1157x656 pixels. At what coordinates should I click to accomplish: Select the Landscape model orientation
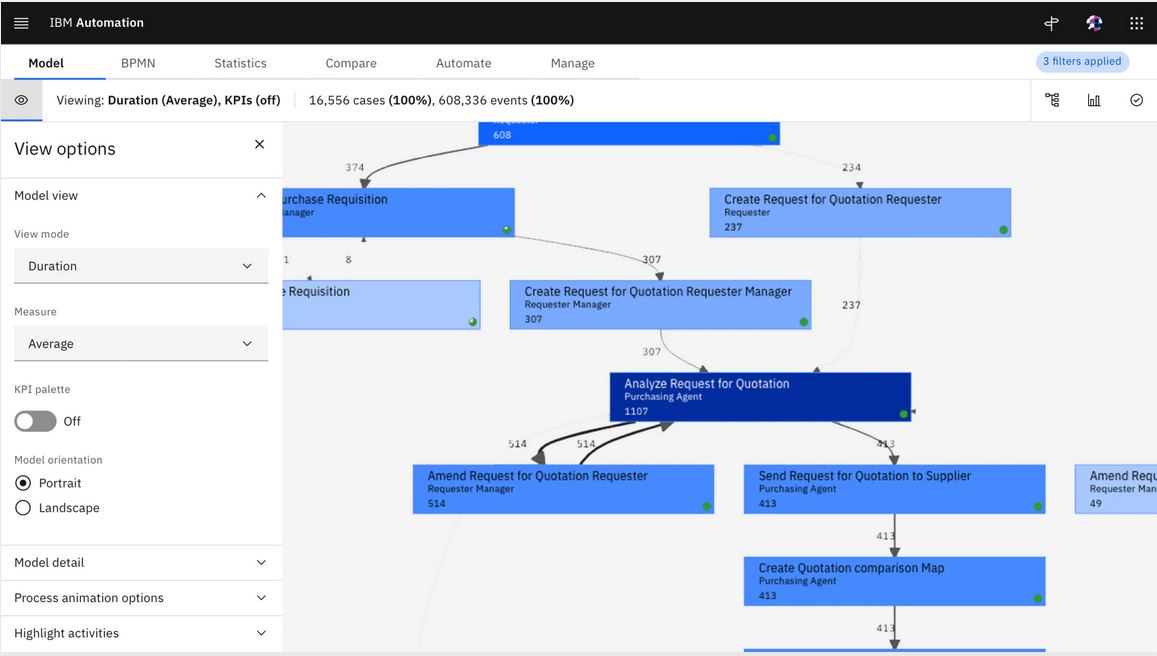[18, 507]
